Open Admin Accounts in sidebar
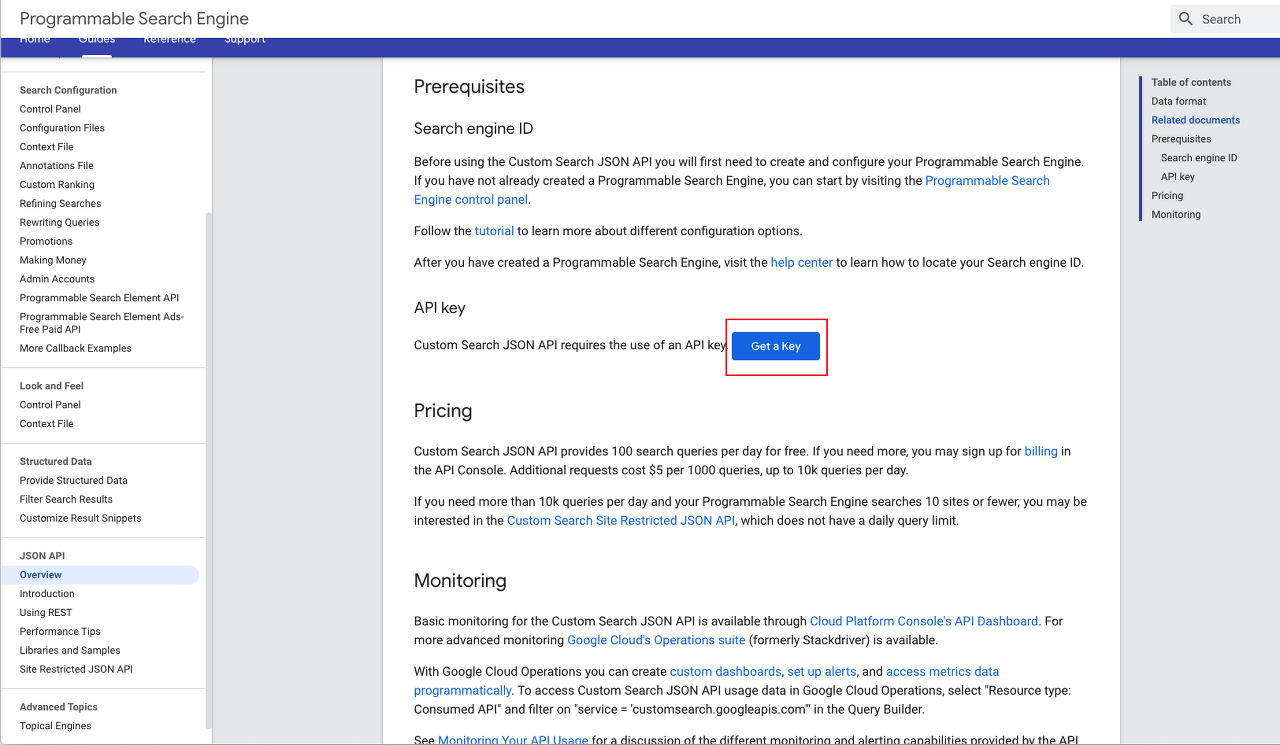Screen dimensions: 1280x745 (57, 280)
